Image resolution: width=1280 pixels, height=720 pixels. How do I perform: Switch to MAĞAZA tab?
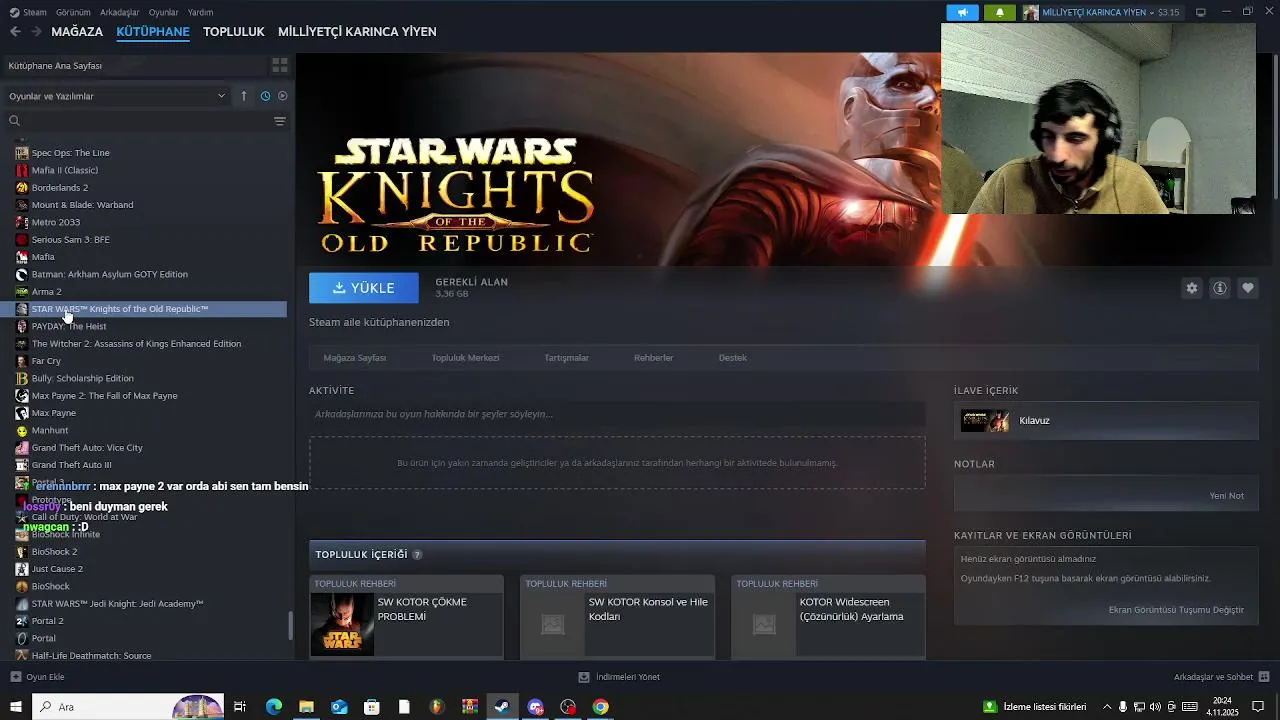(77, 32)
